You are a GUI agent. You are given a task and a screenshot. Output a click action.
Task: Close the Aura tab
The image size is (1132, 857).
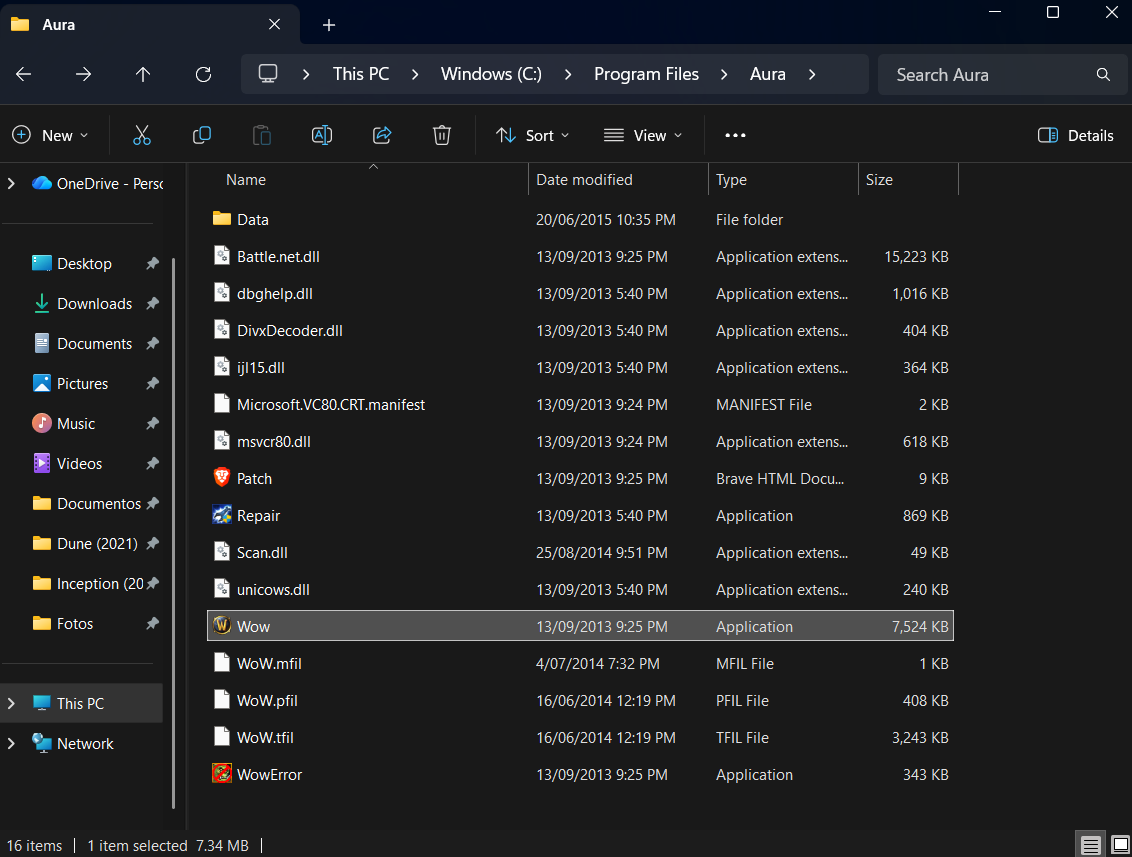pos(274,25)
